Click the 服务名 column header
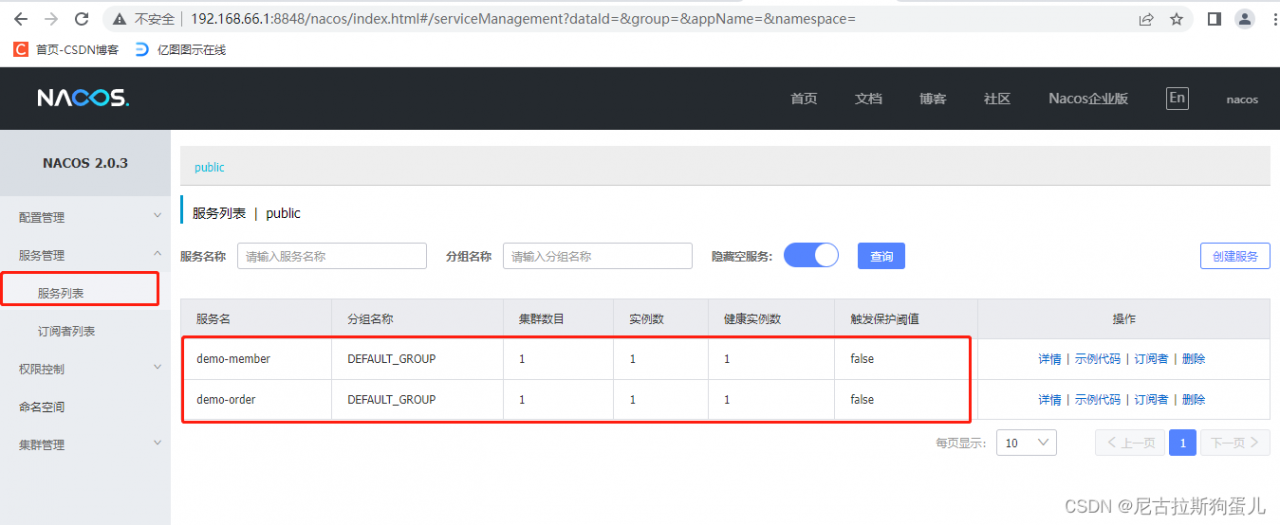This screenshot has width=1280, height=525. click(x=214, y=319)
